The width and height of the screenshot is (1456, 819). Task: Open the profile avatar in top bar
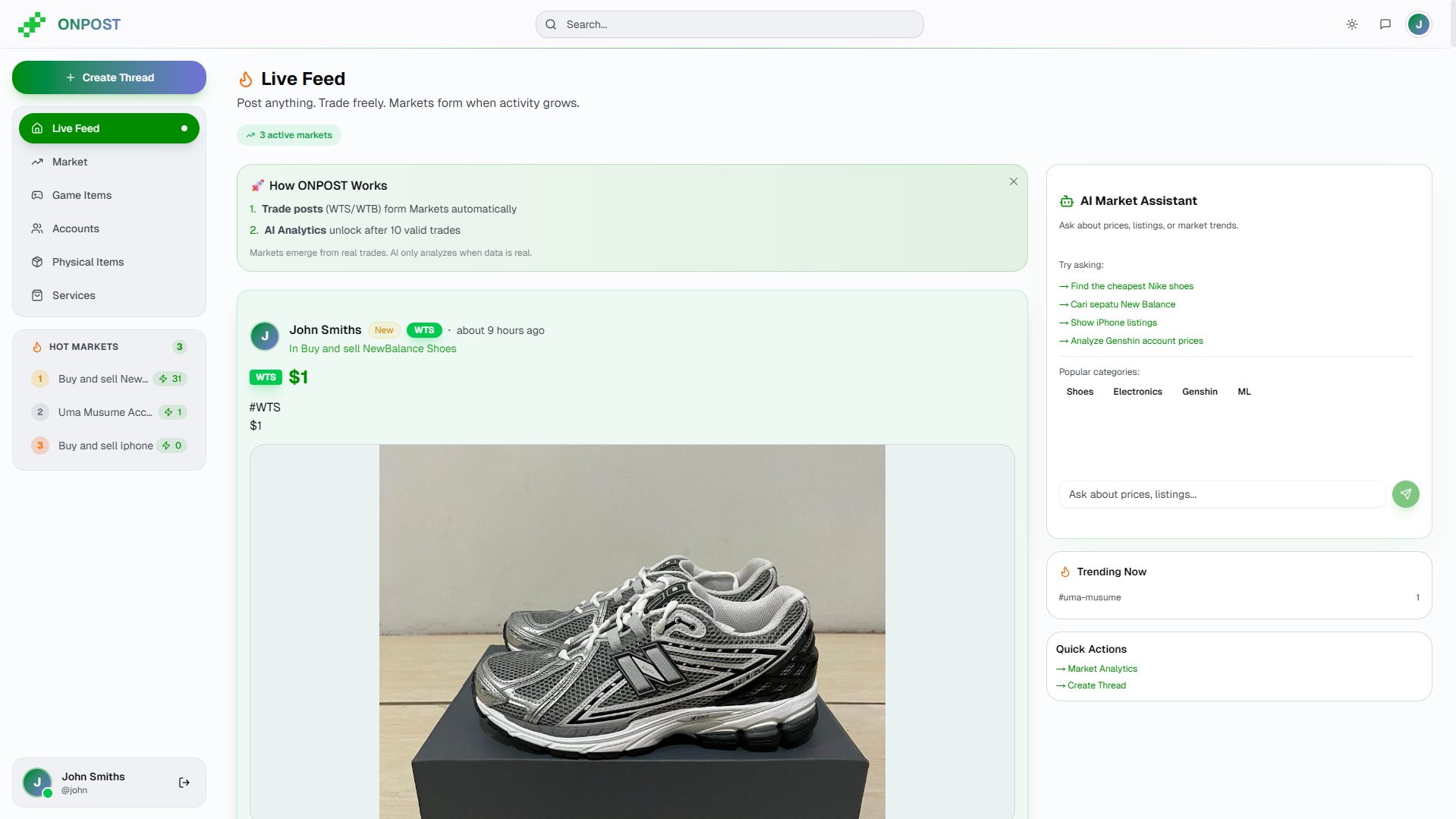click(1419, 24)
